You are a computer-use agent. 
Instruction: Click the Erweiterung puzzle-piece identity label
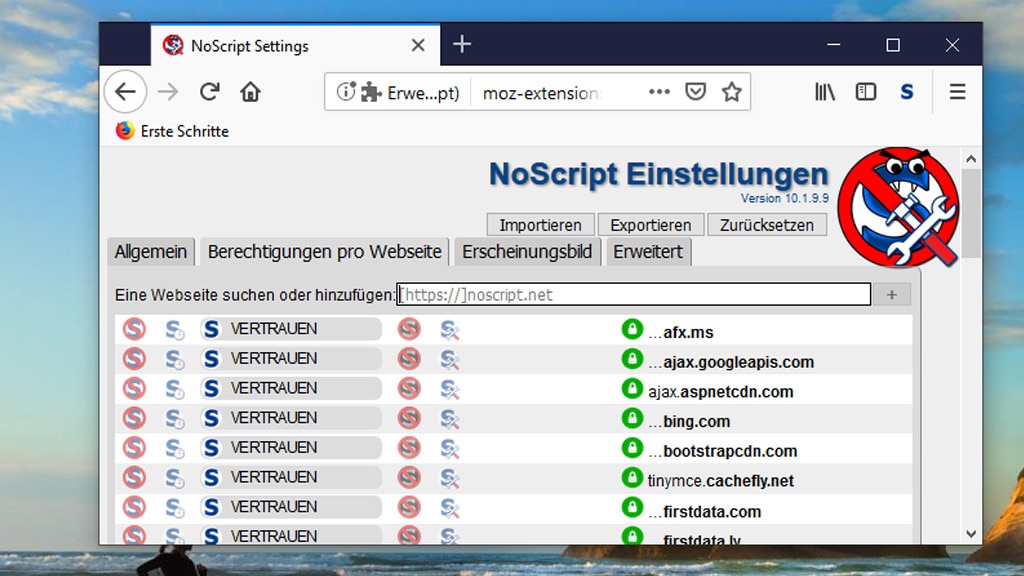[410, 93]
